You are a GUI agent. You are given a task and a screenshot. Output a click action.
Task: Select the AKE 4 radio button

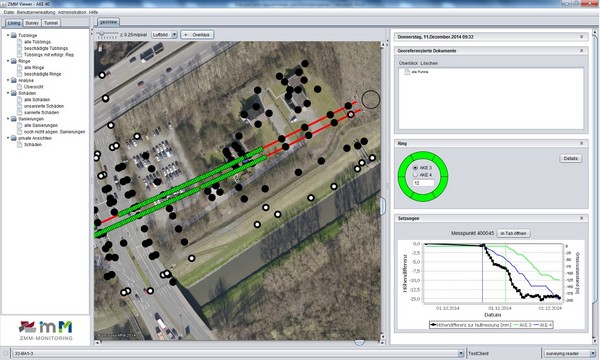click(415, 175)
